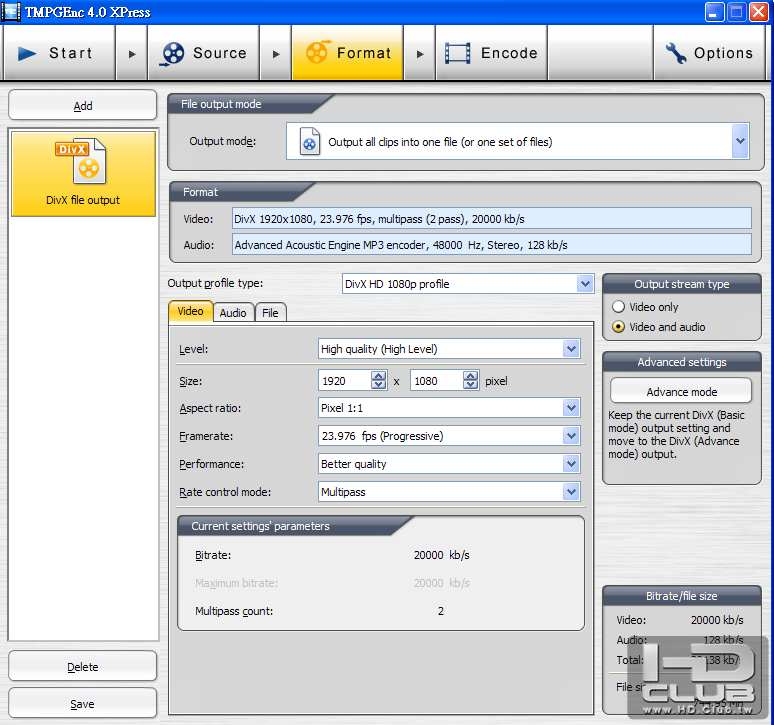Image resolution: width=774 pixels, height=725 pixels.
Task: Increase the width with the spinner up arrow
Action: point(379,376)
